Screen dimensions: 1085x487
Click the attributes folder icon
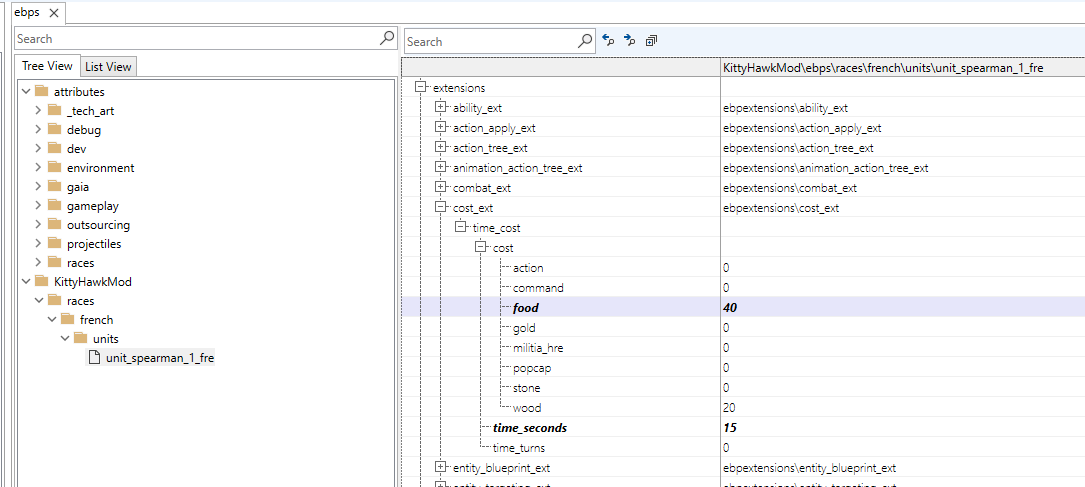click(41, 91)
